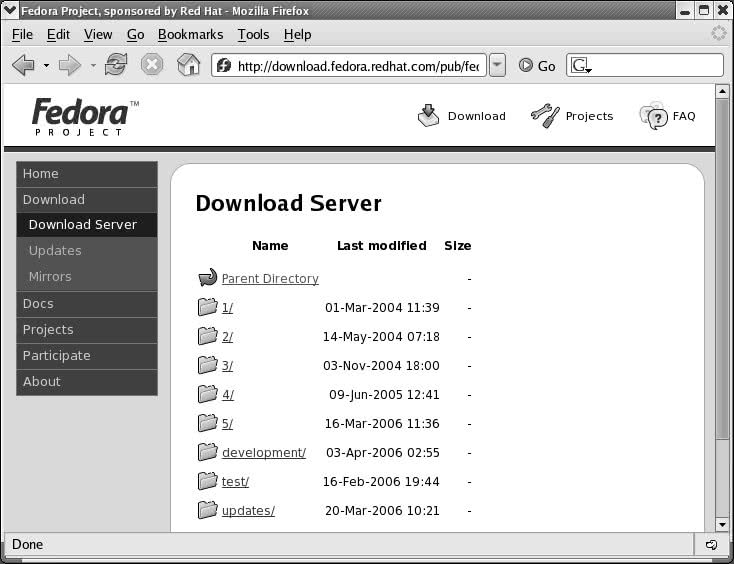Open the 3/ directory link
Image resolution: width=734 pixels, height=564 pixels.
point(227,366)
